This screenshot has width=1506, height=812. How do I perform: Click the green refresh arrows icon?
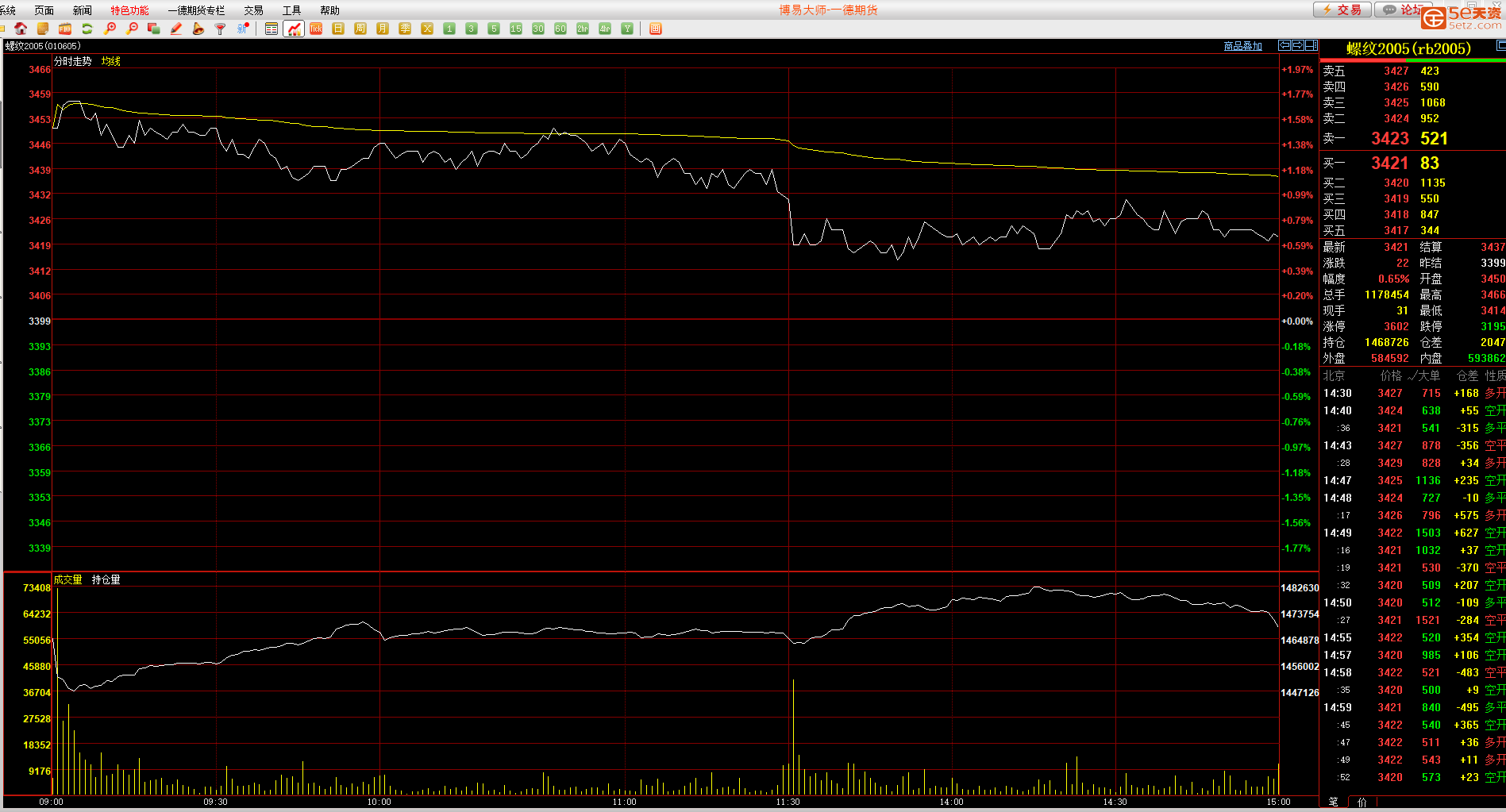87,29
